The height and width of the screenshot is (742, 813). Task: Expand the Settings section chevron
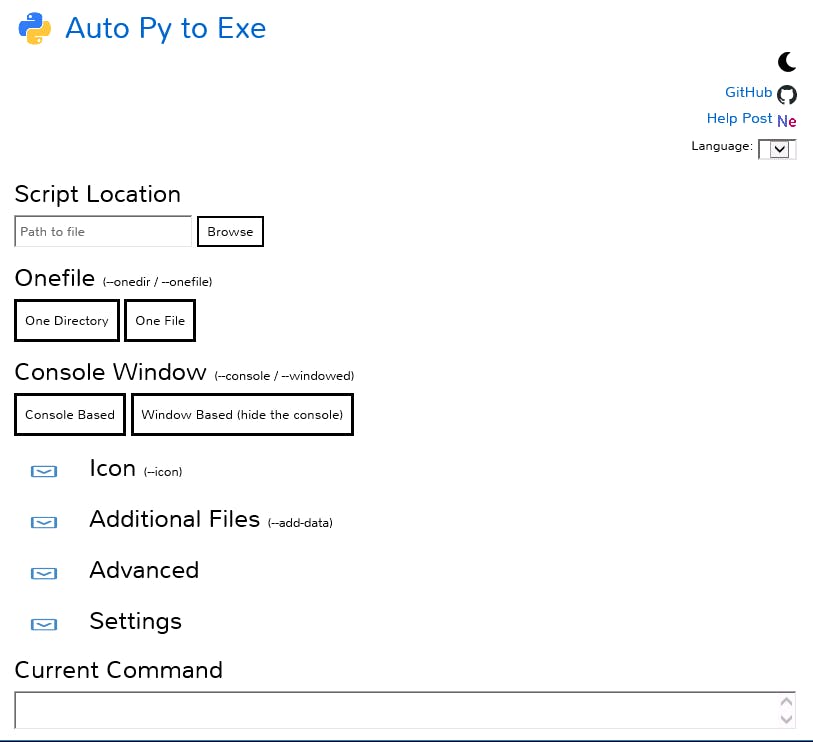pyautogui.click(x=44, y=624)
